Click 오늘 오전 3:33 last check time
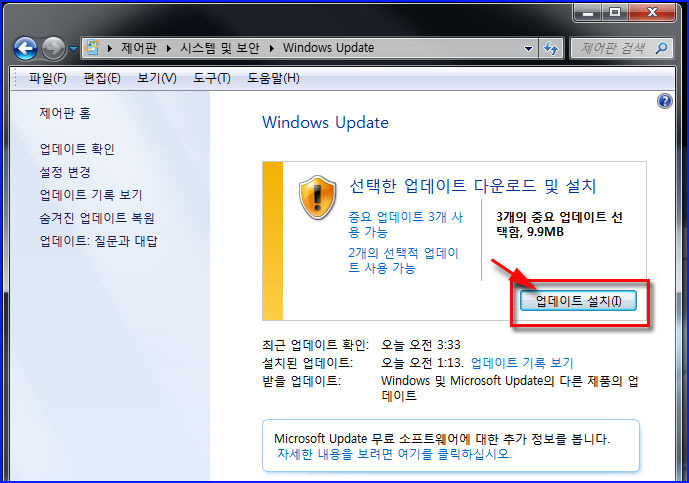This screenshot has width=689, height=483. pyautogui.click(x=421, y=345)
